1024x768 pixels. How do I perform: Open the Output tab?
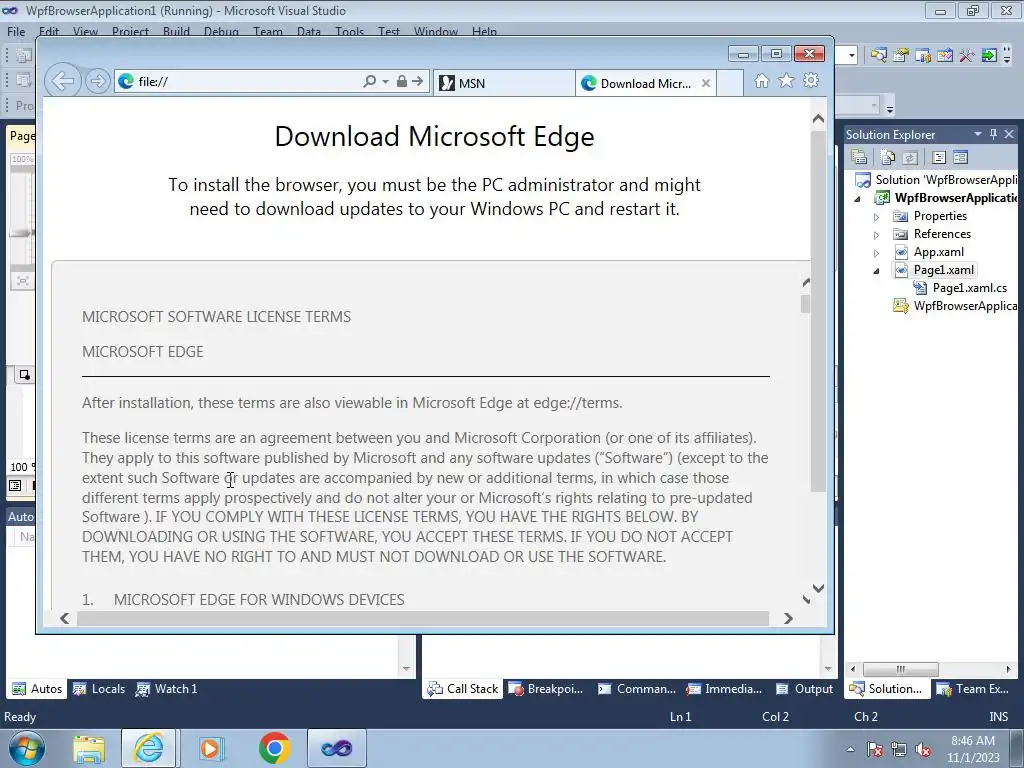(x=805, y=689)
